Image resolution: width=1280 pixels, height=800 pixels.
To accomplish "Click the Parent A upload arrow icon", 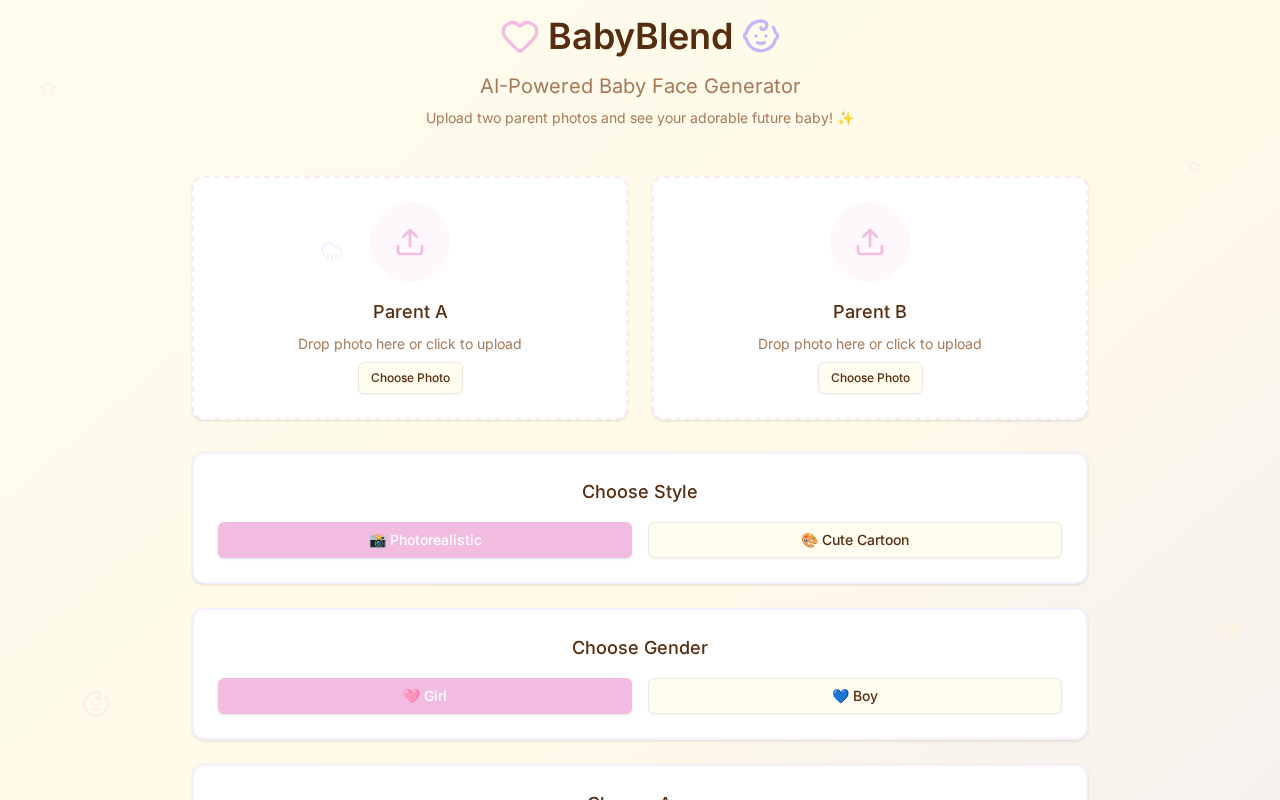I will click(410, 242).
